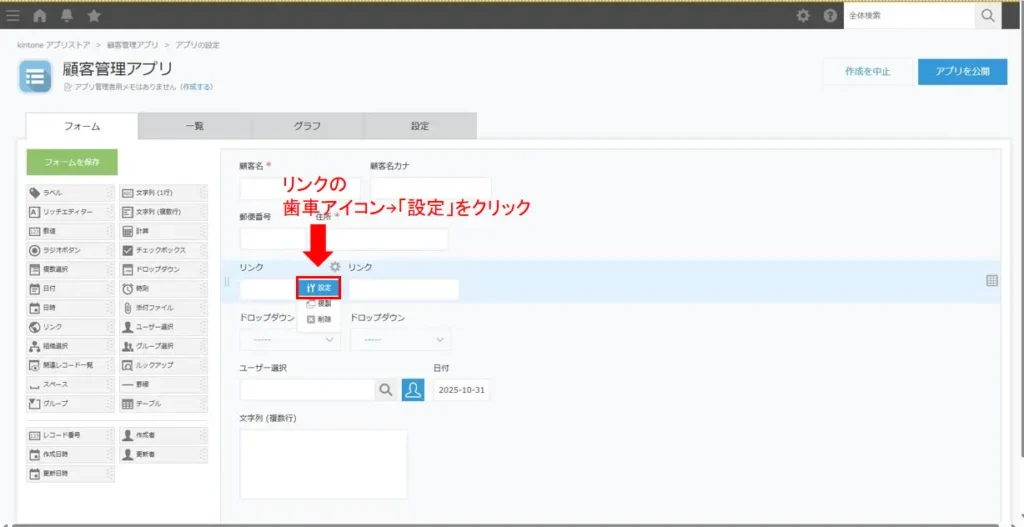Screen dimensions: 1024x527
Task: Click the フォームを保存 button
Action: tap(72, 162)
